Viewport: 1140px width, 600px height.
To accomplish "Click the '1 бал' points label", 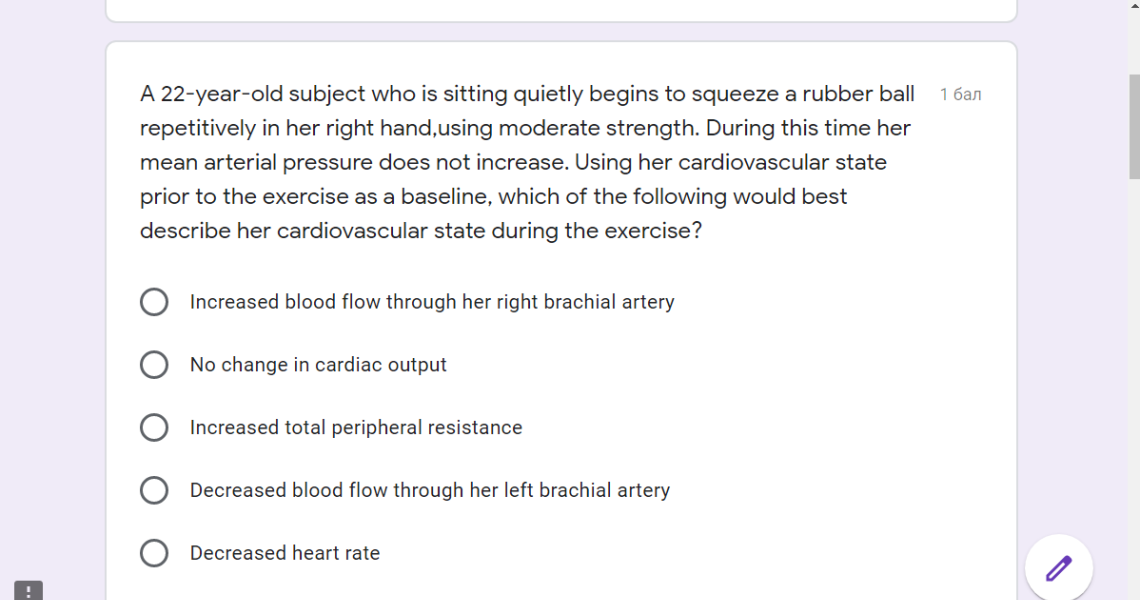I will (960, 95).
